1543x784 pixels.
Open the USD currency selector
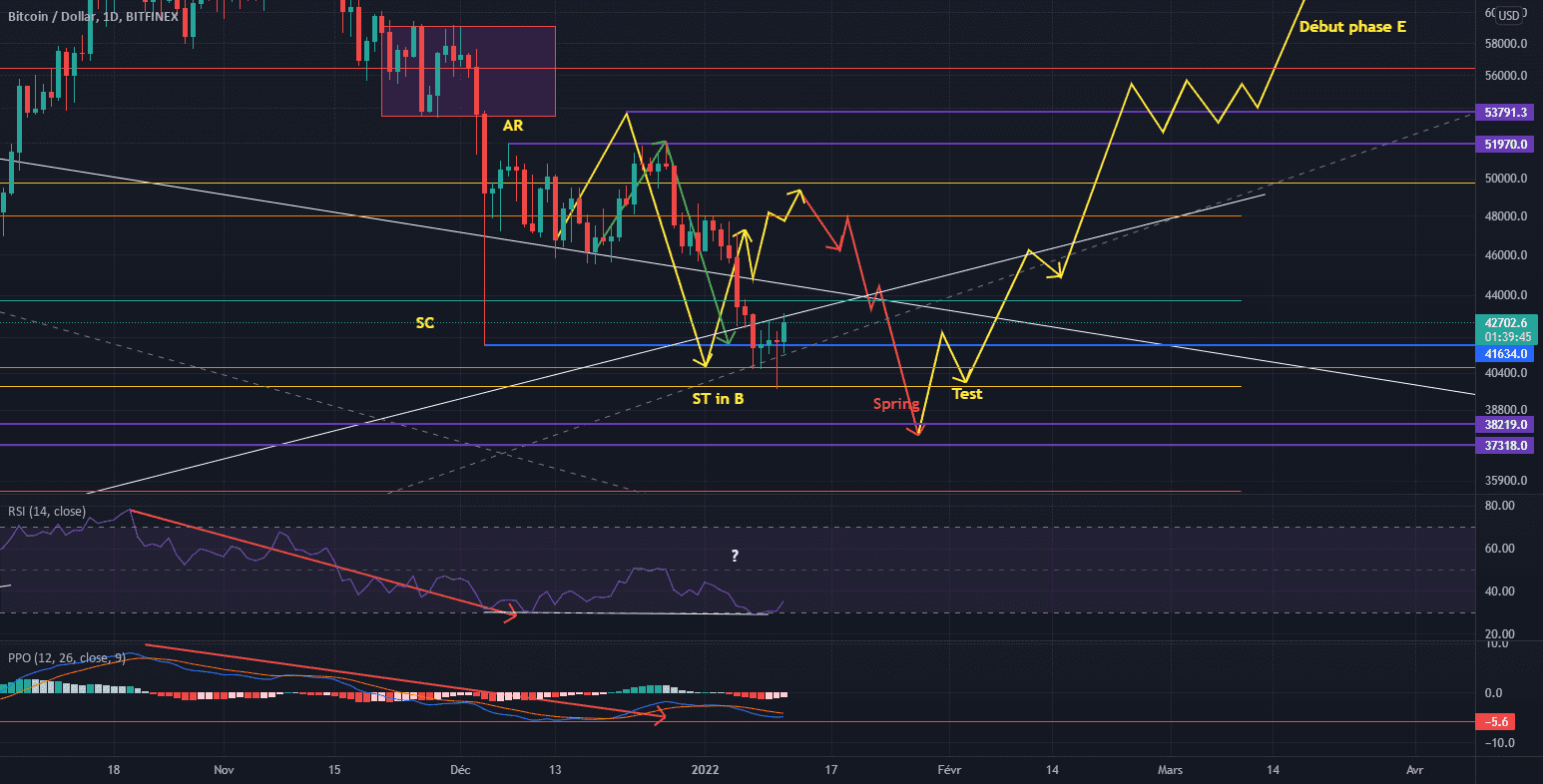[x=1509, y=15]
